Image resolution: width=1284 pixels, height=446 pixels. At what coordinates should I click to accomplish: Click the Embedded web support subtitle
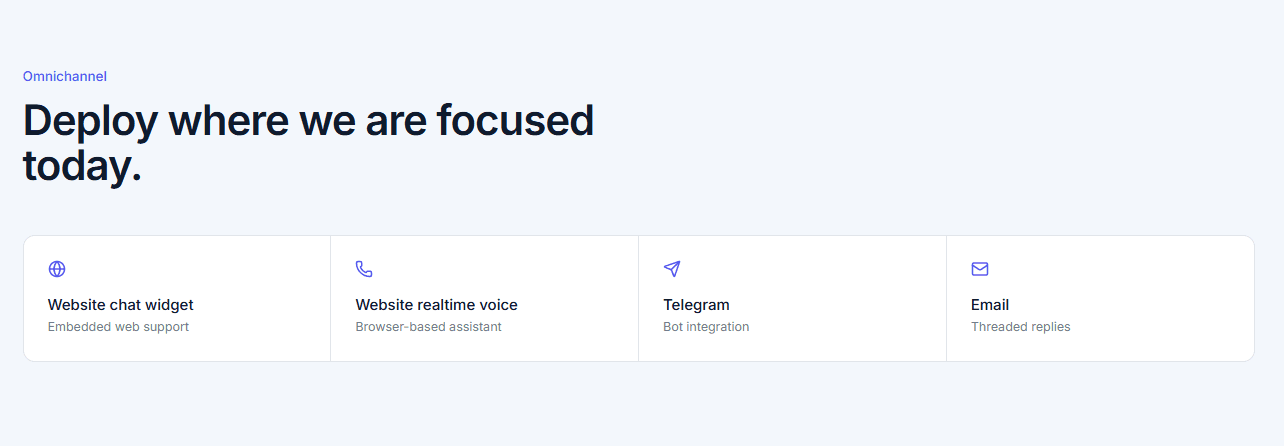[118, 327]
